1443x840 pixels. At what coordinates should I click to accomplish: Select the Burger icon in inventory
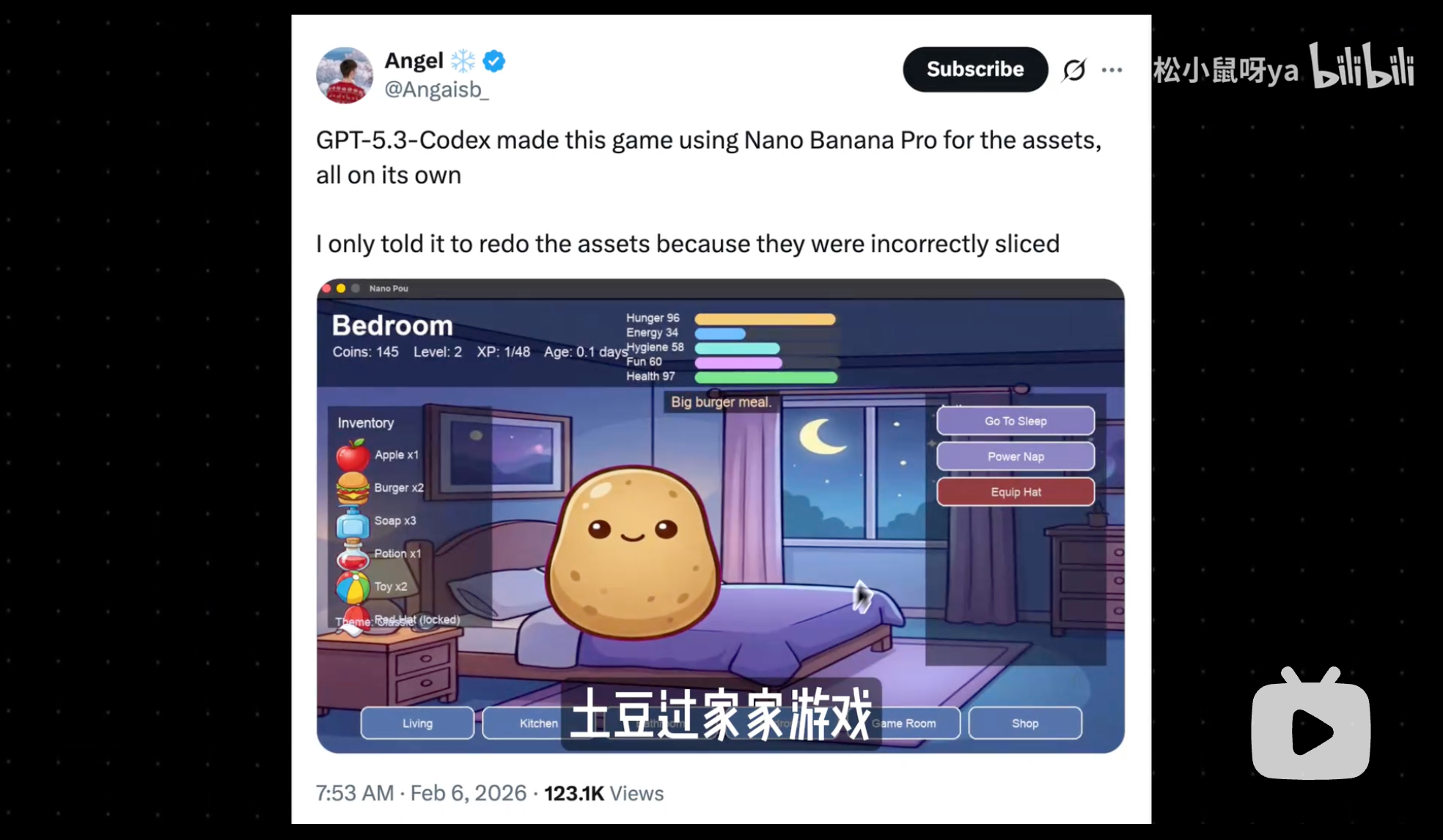point(353,488)
